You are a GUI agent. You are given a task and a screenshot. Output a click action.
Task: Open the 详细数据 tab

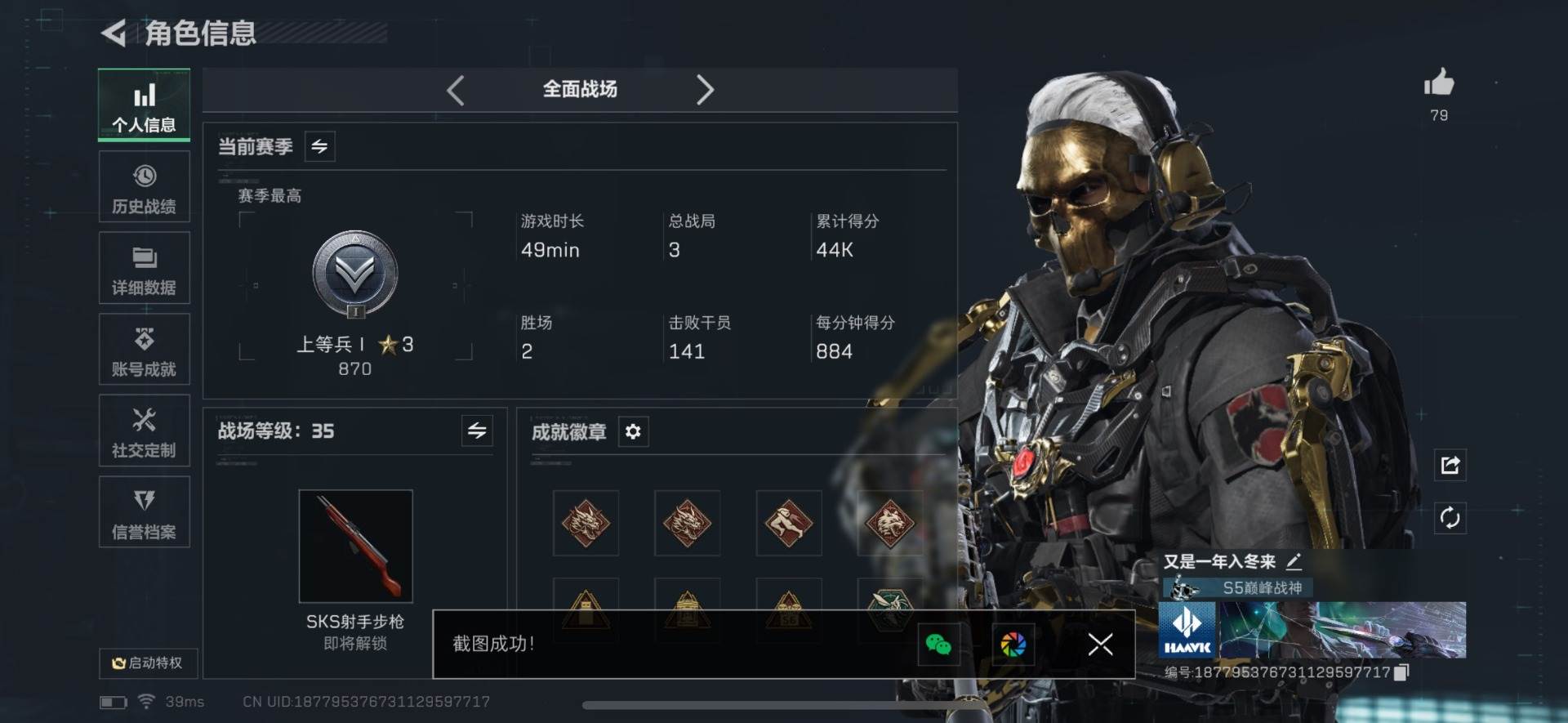pyautogui.click(x=145, y=268)
